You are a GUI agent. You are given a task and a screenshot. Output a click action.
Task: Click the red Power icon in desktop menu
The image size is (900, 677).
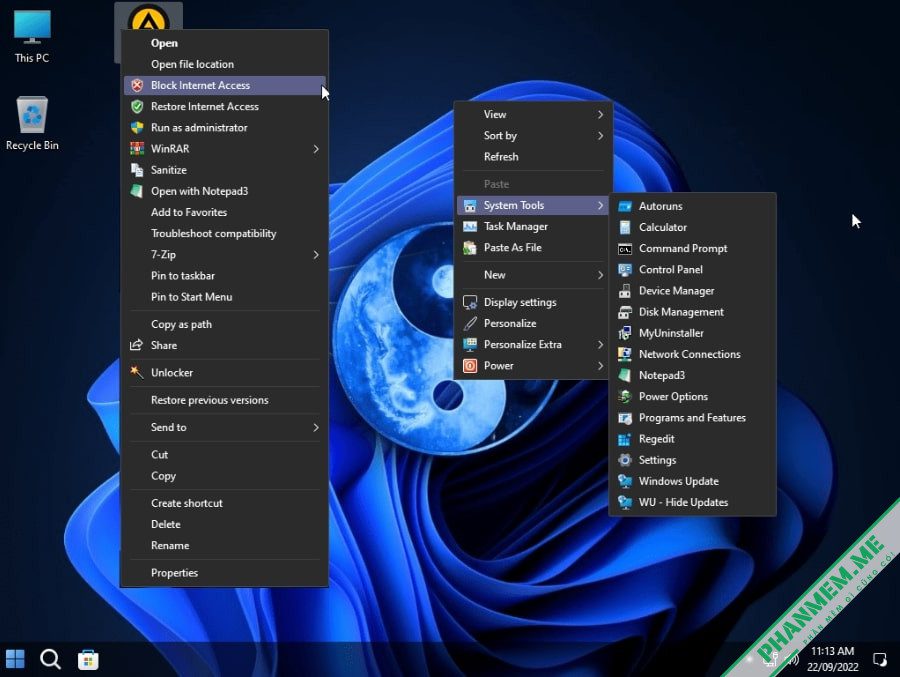(x=470, y=366)
